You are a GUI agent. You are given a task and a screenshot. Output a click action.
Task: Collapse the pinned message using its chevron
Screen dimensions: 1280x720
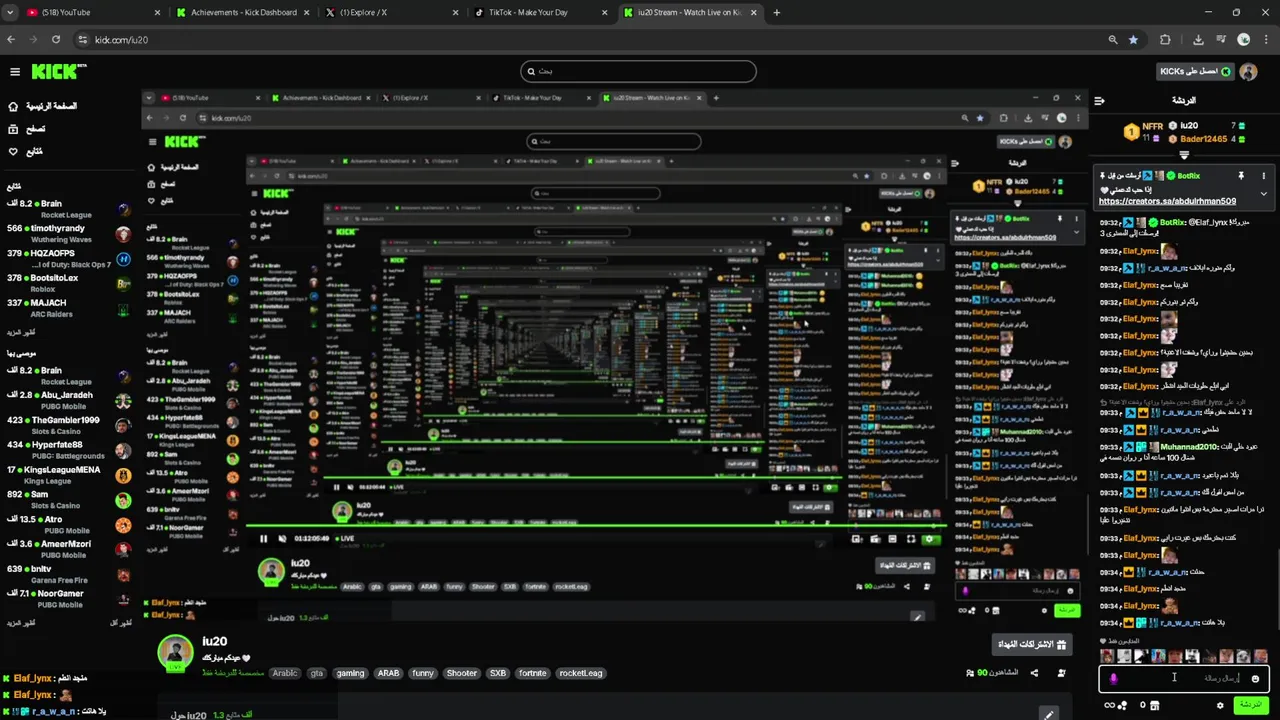point(1264,194)
